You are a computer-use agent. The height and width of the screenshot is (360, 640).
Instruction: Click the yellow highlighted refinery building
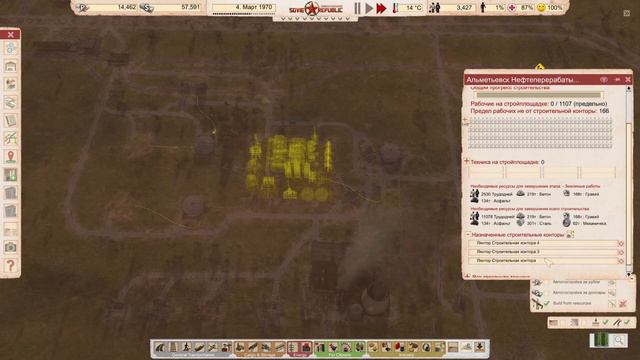pyautogui.click(x=289, y=167)
